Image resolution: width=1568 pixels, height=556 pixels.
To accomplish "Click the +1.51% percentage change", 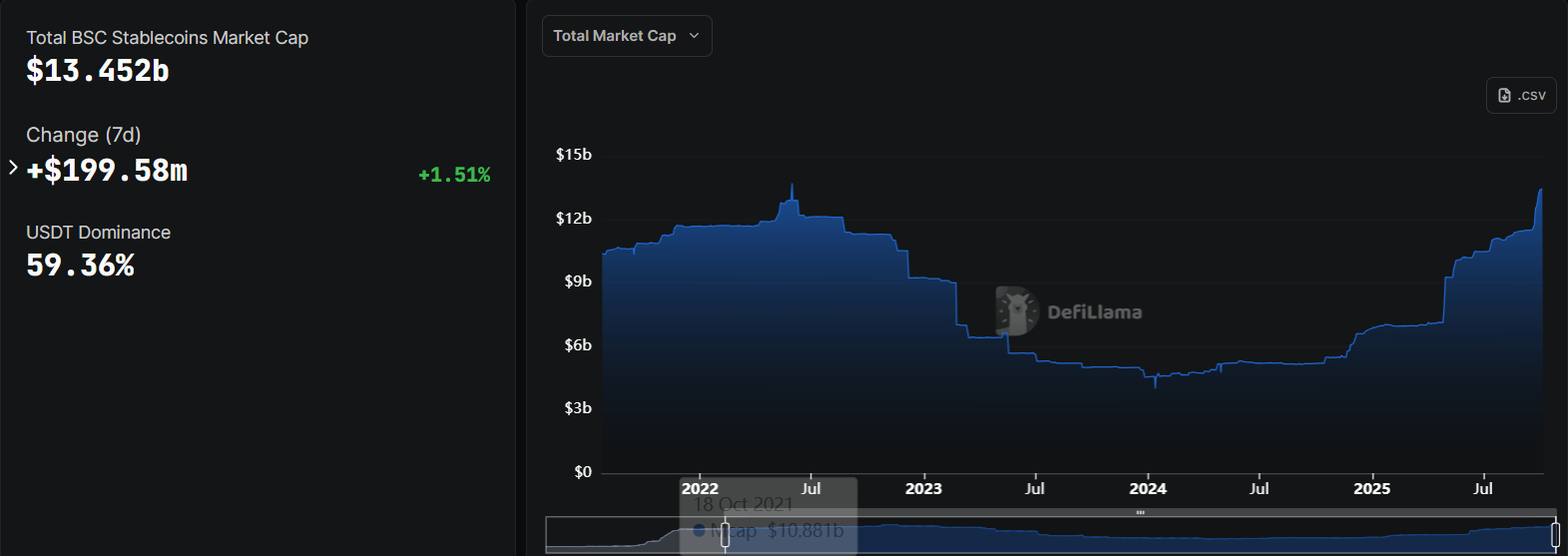I will (454, 175).
